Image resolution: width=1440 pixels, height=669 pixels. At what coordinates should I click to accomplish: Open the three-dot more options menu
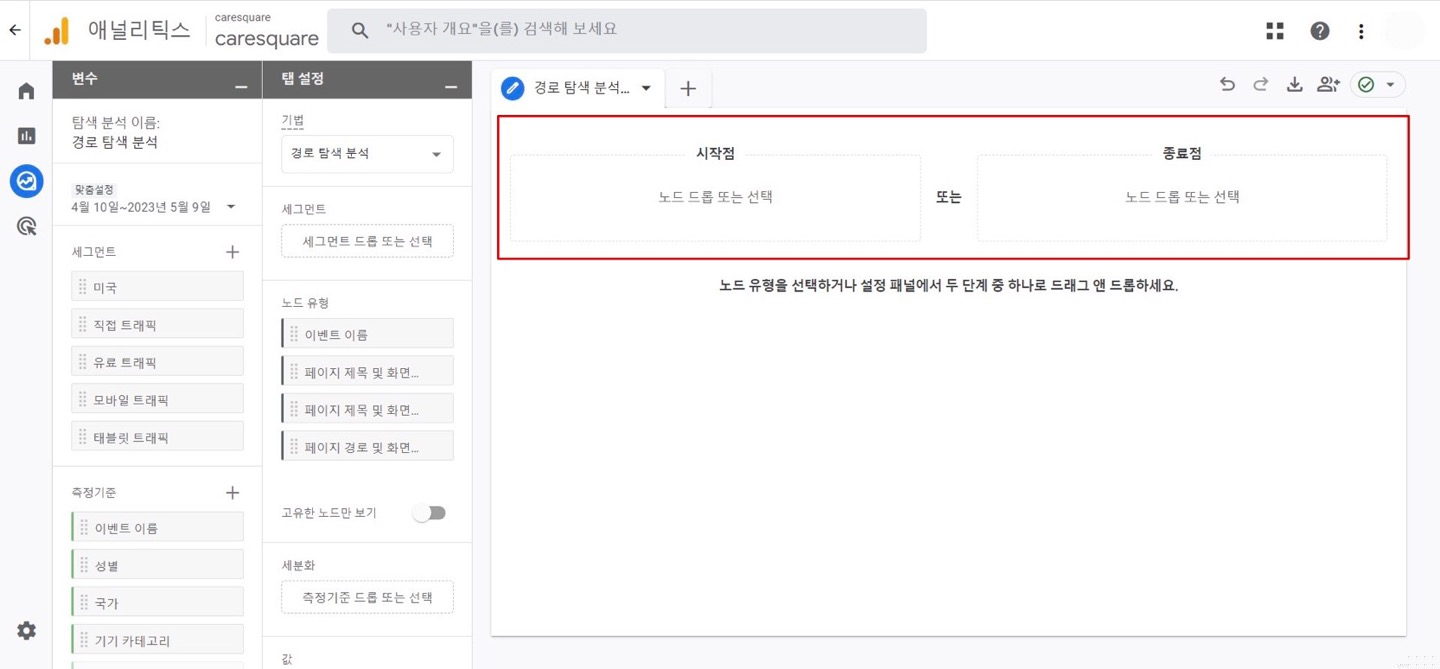(1361, 31)
